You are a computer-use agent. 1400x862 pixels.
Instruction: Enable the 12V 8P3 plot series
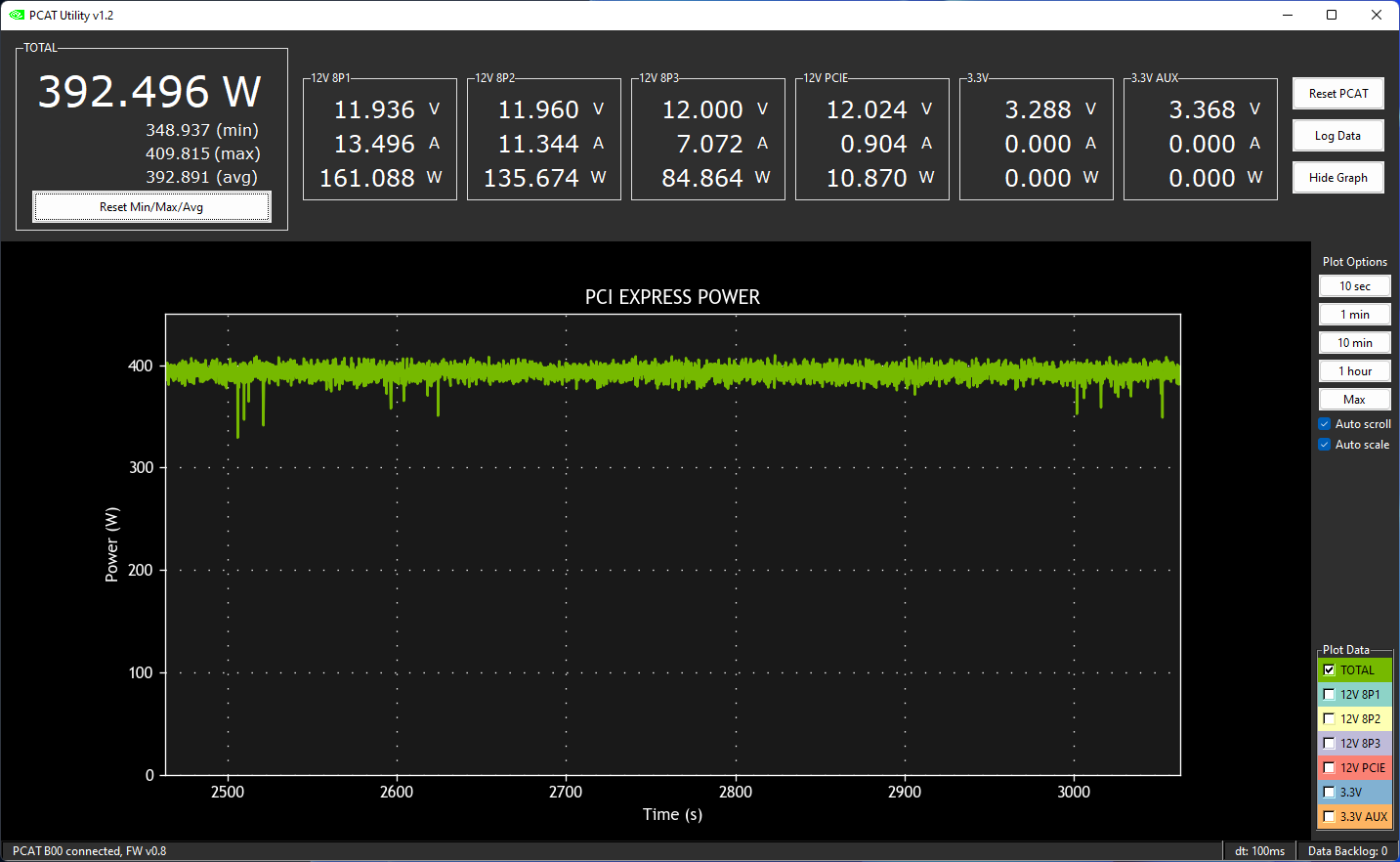[1329, 744]
